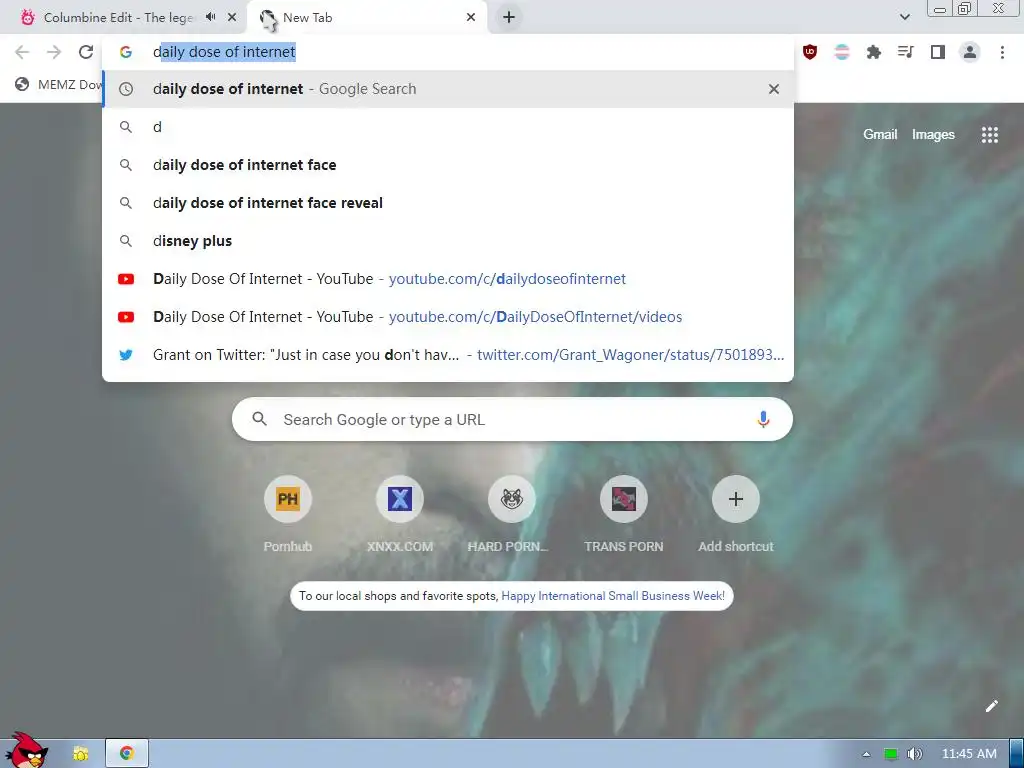Open the Images link

click(933, 135)
